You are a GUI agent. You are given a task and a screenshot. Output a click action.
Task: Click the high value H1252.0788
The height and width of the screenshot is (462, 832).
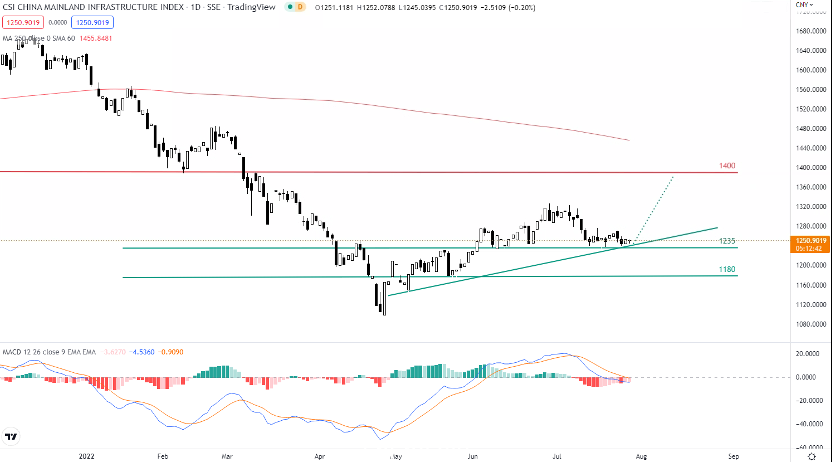tap(376, 7)
